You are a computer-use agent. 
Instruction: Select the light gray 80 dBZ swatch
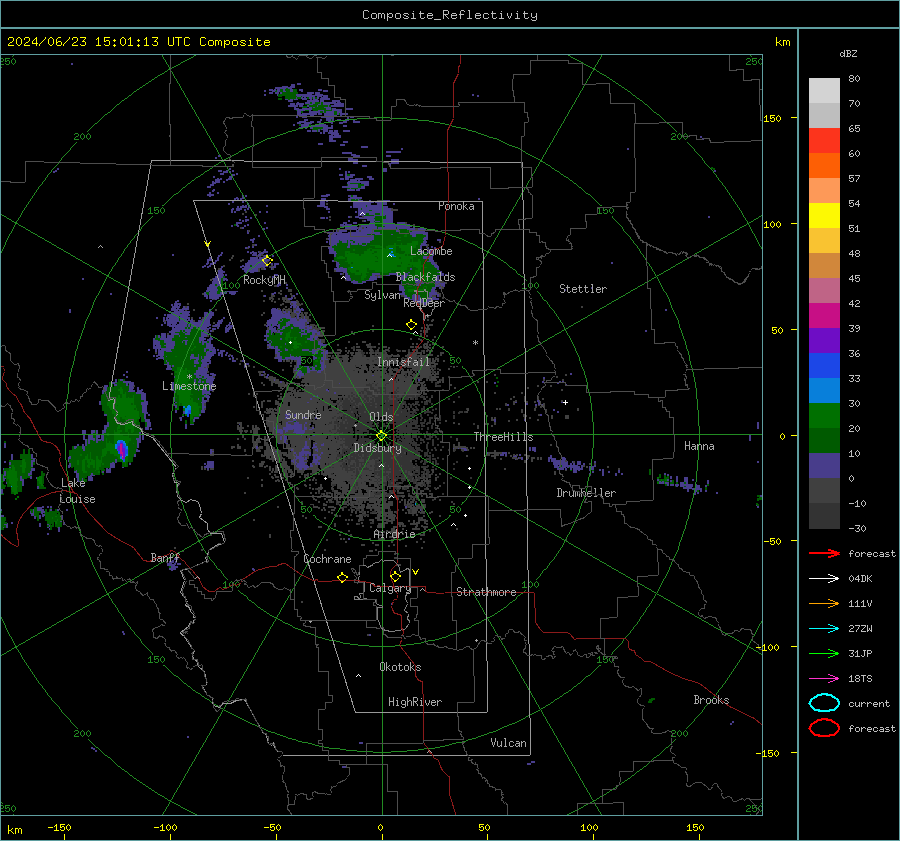tap(824, 91)
